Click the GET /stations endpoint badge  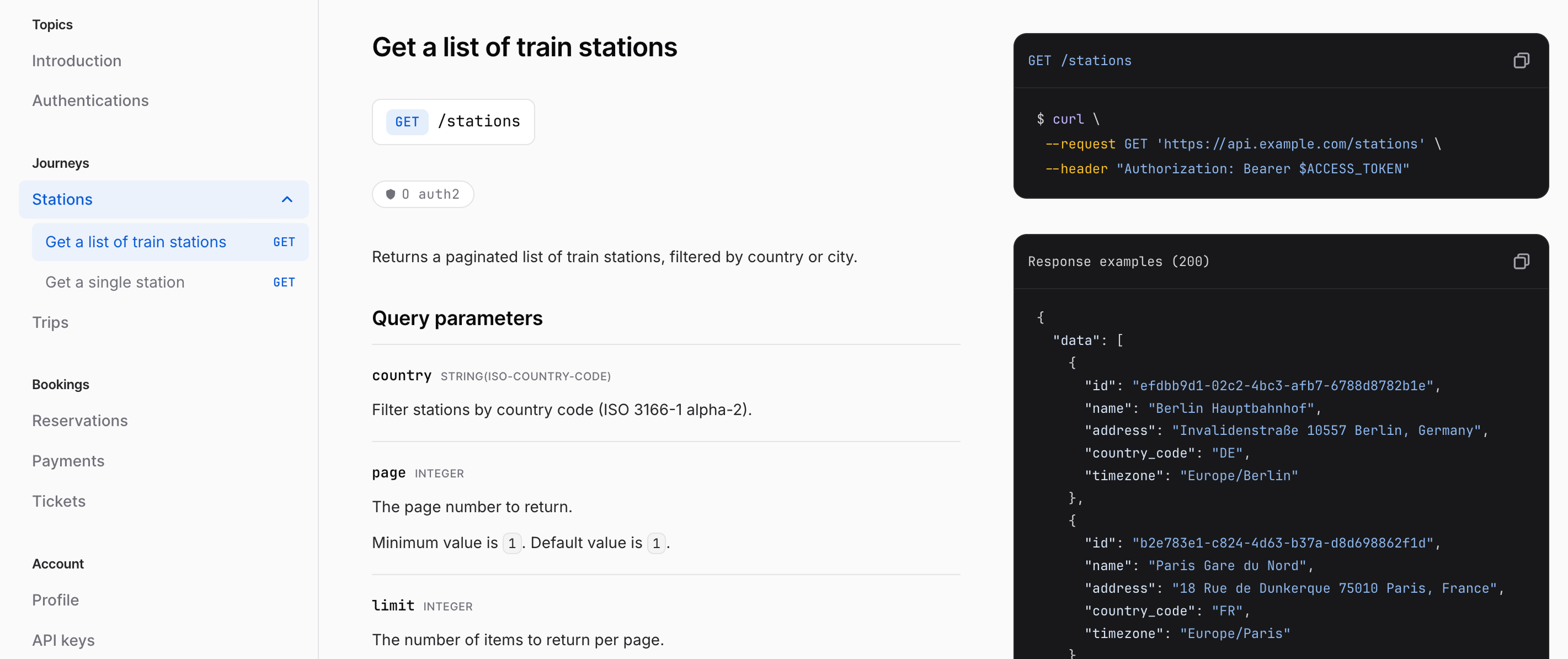coord(454,122)
